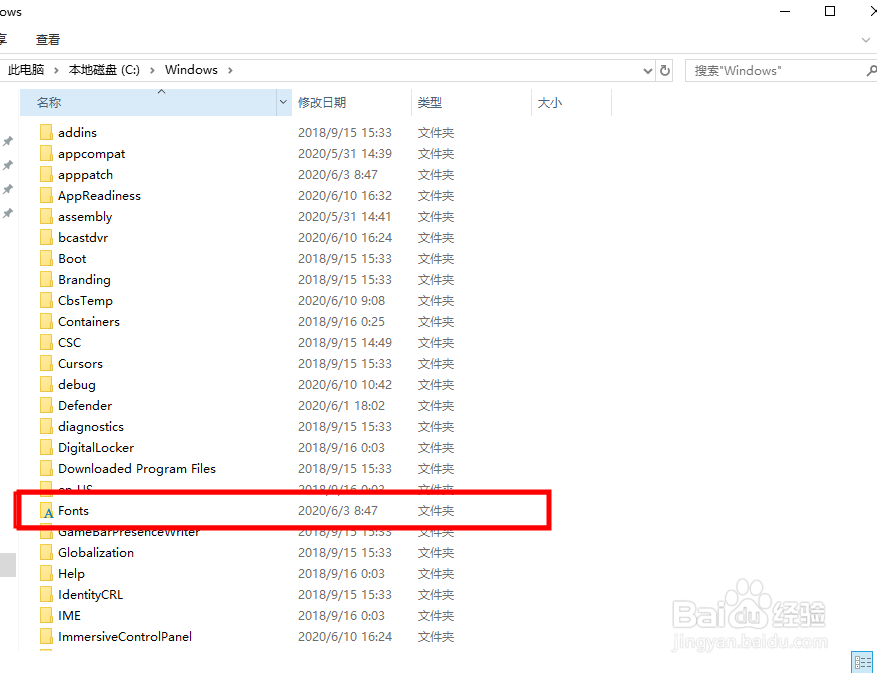Screen dimensions: 877x673
Task: Switch to details view layout icon
Action: click(x=862, y=662)
